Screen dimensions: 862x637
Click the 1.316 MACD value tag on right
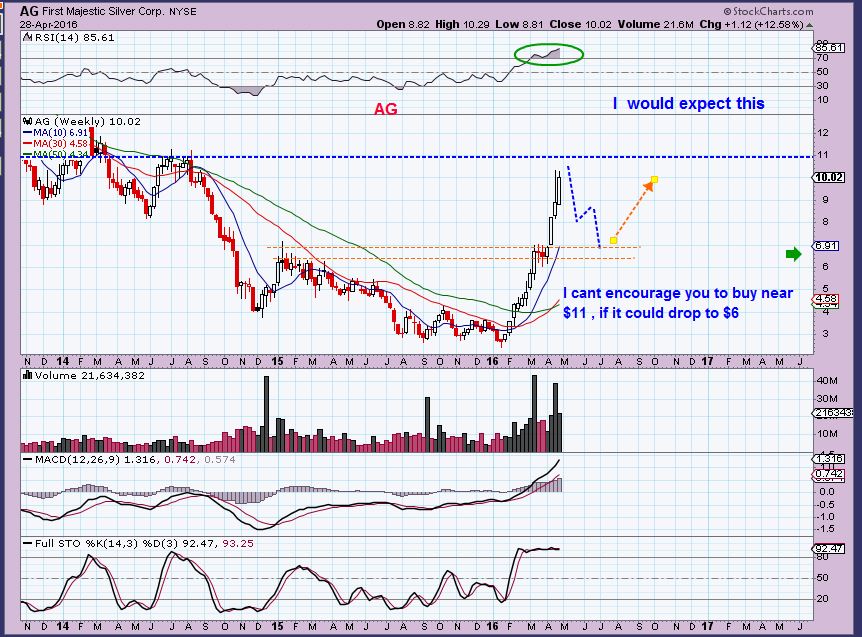tap(829, 458)
